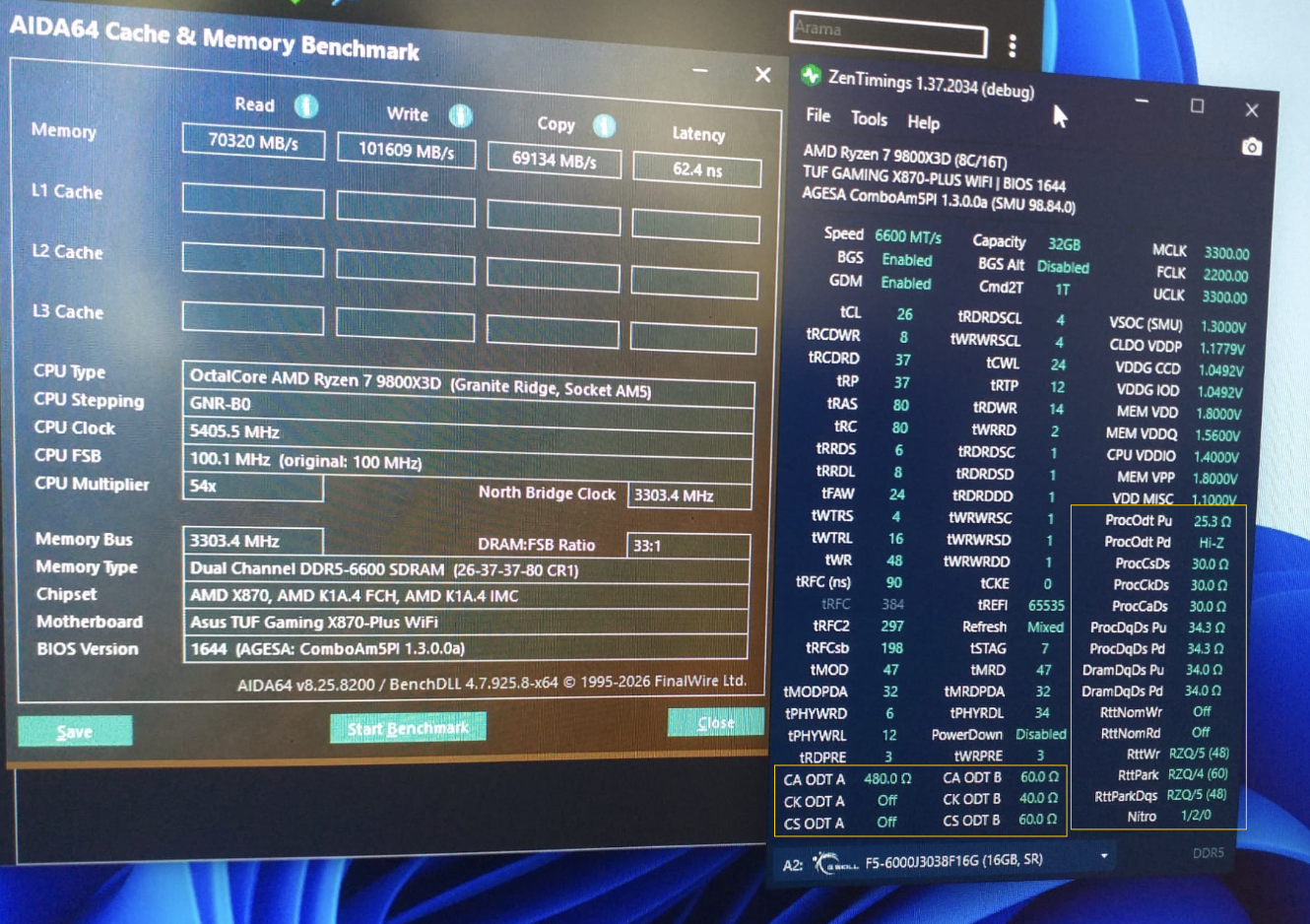This screenshot has width=1310, height=924.
Task: Take a screenshot with ZenTimings camera icon
Action: (1251, 148)
